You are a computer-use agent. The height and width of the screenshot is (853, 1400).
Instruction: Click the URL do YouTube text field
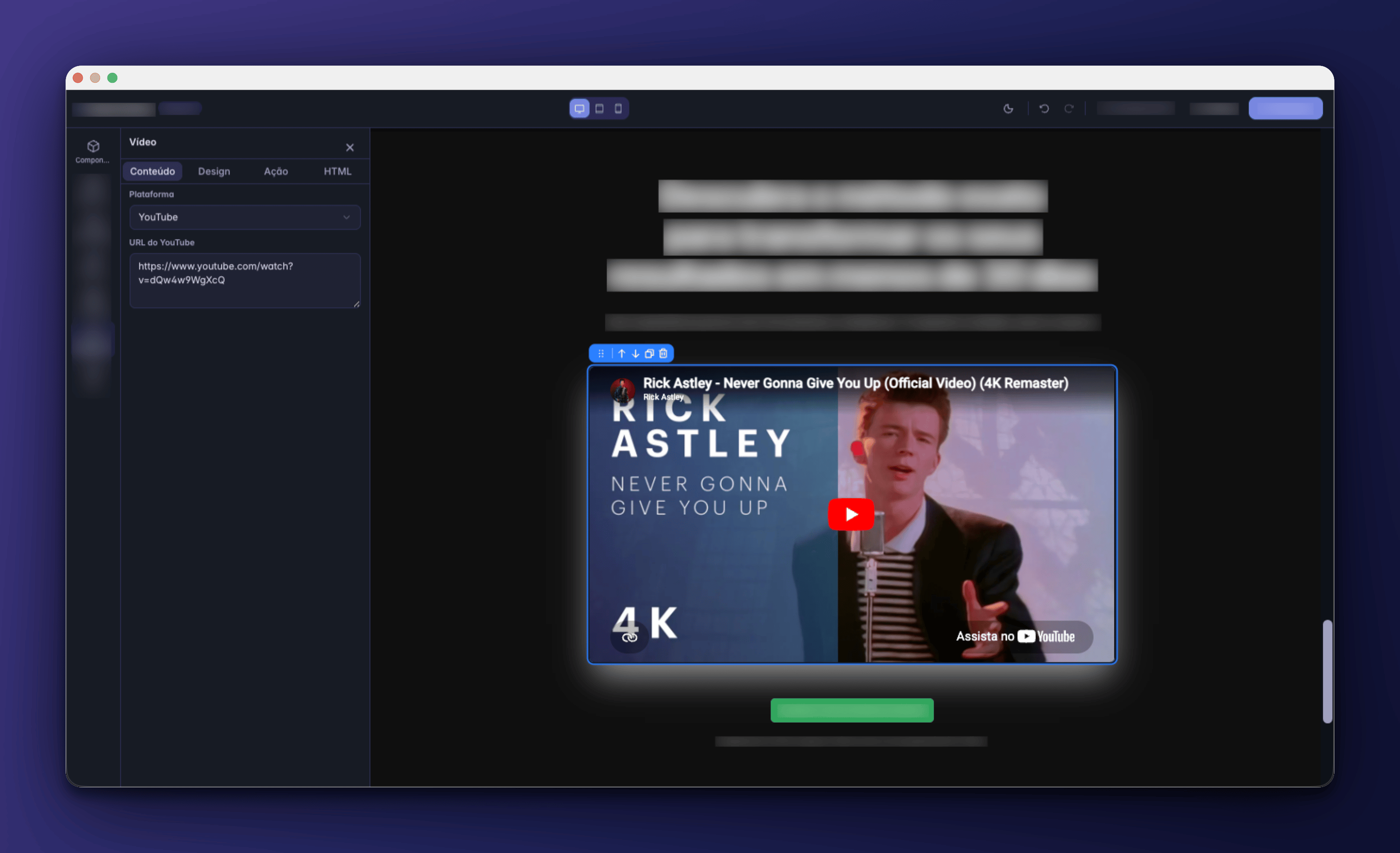(x=245, y=281)
